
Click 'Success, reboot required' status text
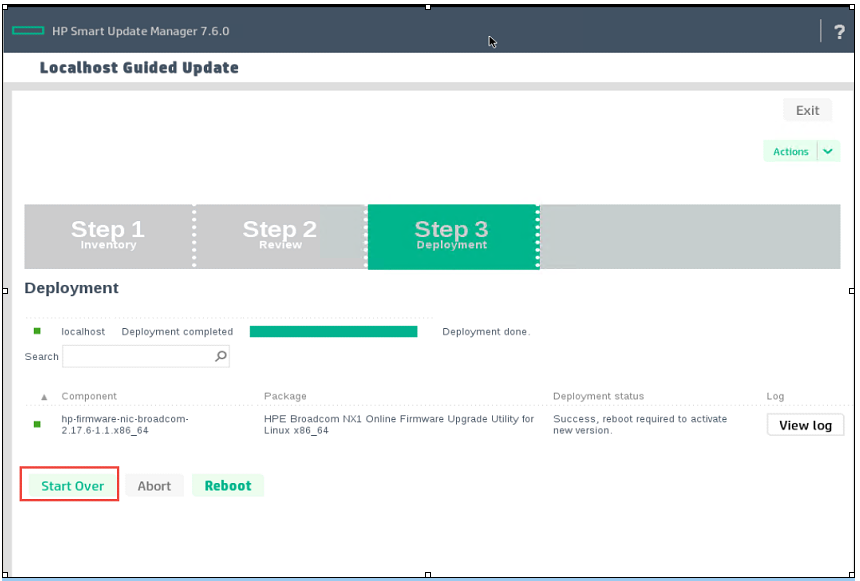(x=640, y=425)
